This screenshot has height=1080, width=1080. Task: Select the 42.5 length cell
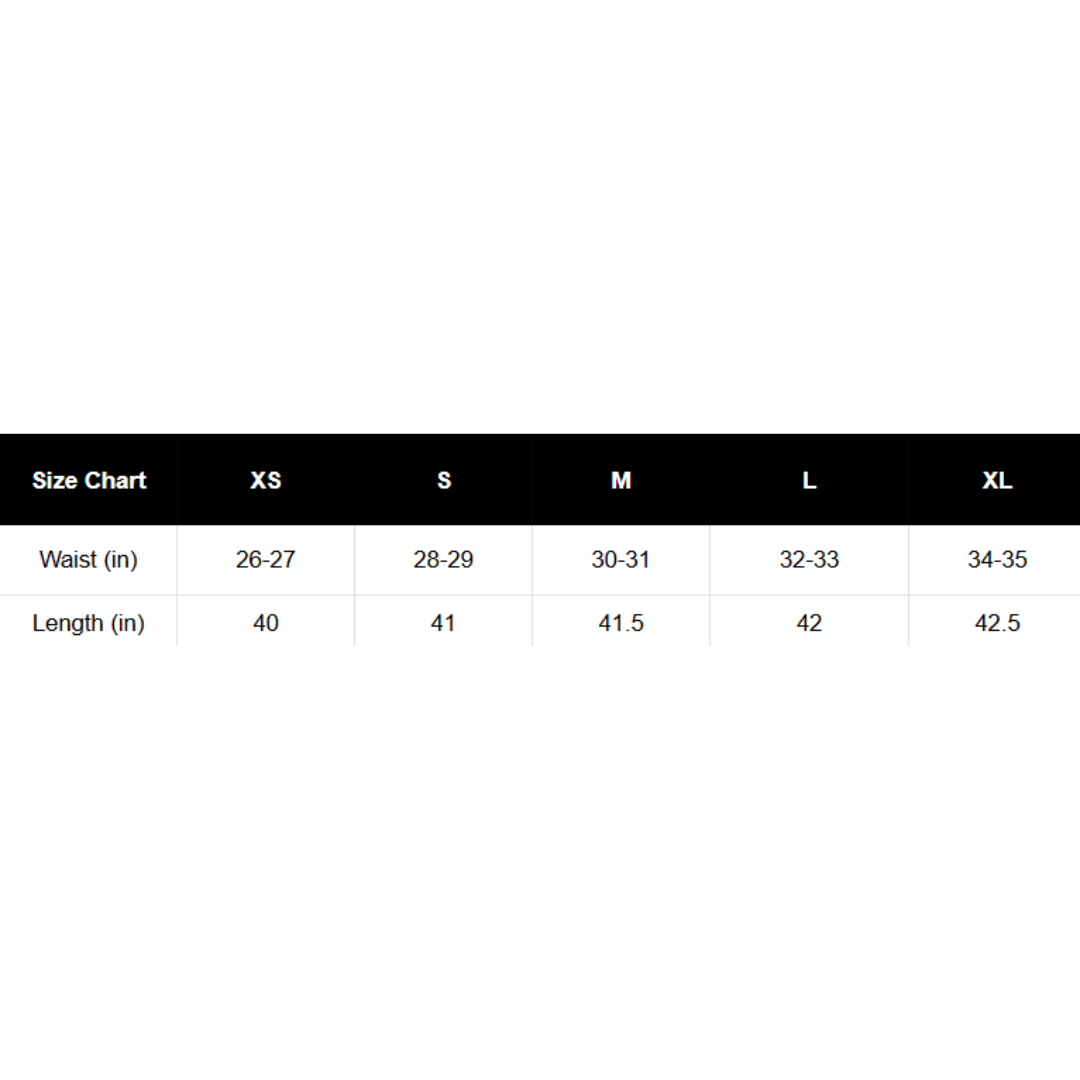click(x=997, y=623)
